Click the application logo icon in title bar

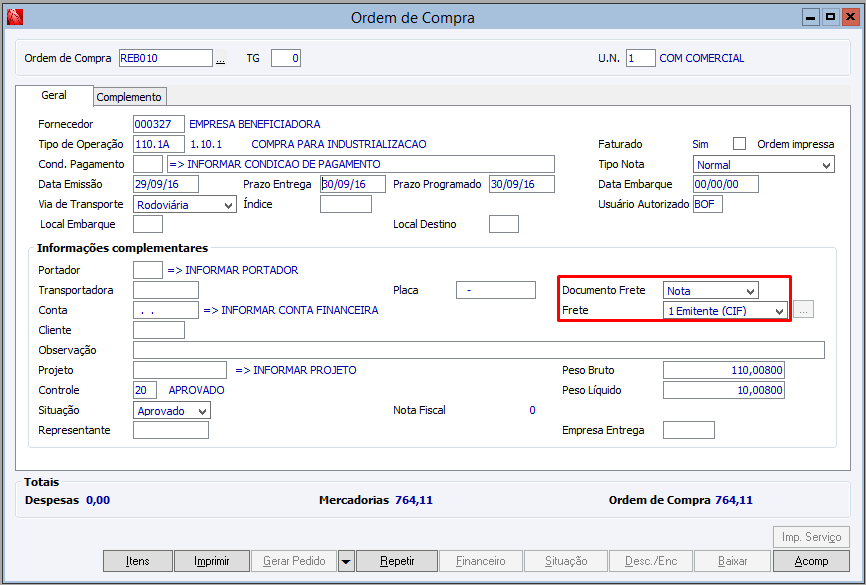(14, 17)
